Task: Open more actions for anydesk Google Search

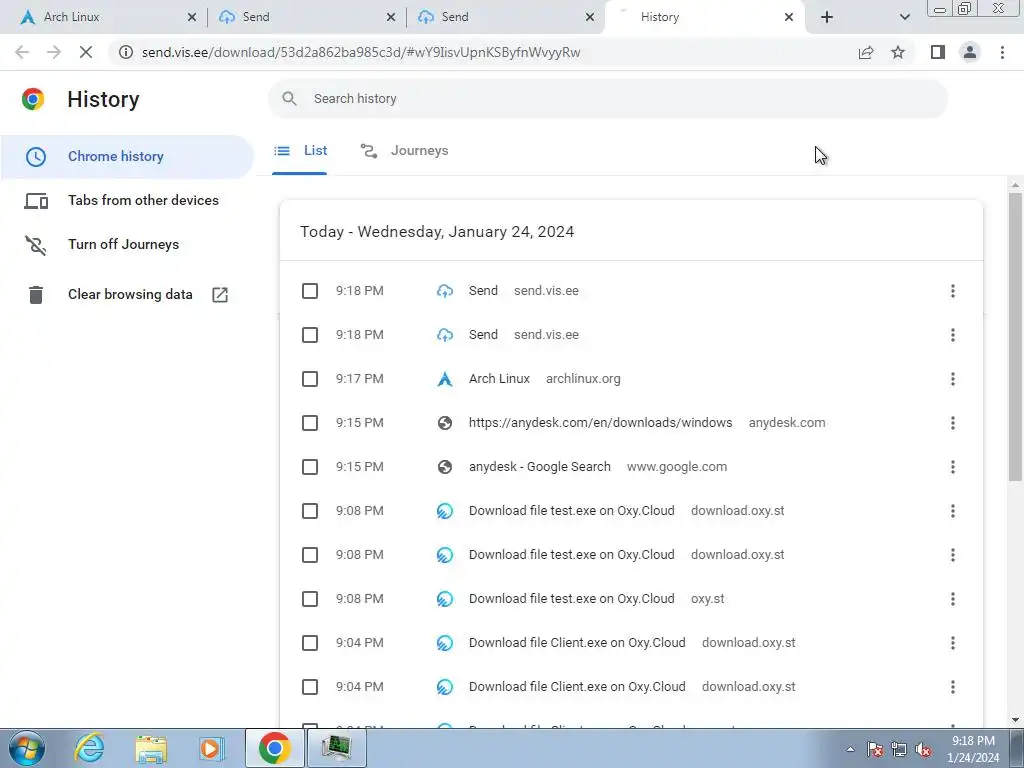Action: pyautogui.click(x=953, y=467)
